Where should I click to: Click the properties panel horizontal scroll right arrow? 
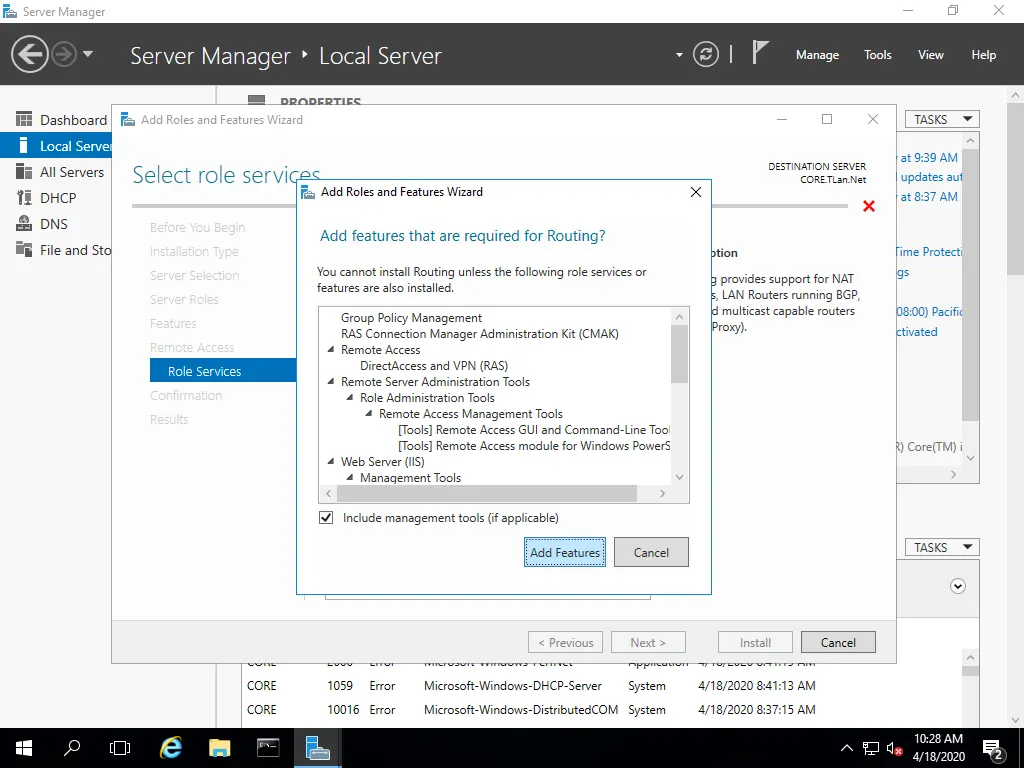click(953, 475)
